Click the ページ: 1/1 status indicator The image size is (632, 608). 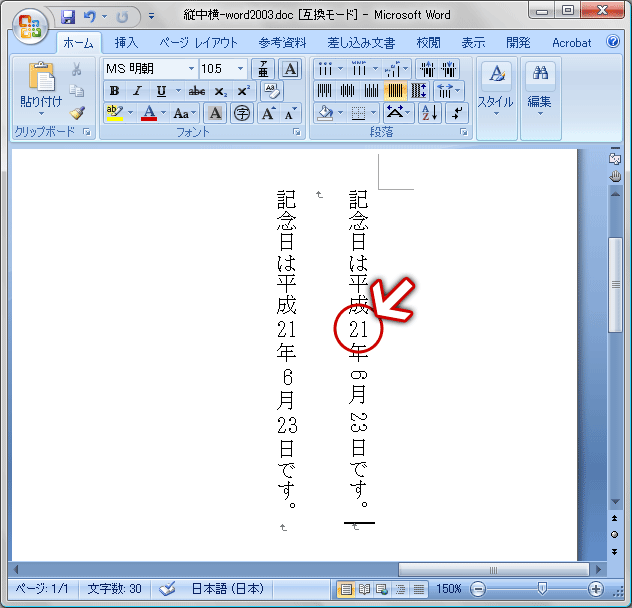[42, 589]
